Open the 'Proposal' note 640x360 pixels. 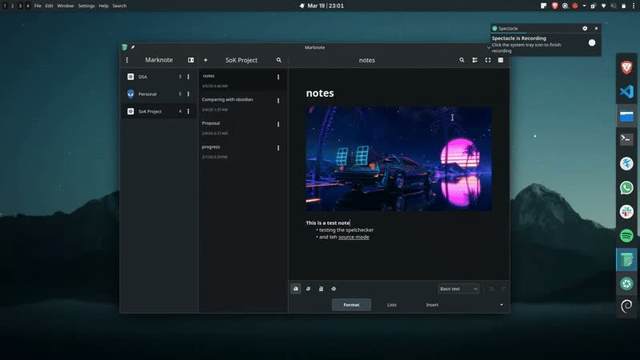(x=242, y=128)
